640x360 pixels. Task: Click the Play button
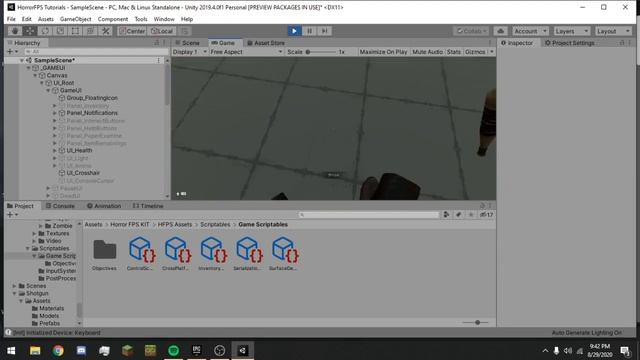click(x=294, y=31)
